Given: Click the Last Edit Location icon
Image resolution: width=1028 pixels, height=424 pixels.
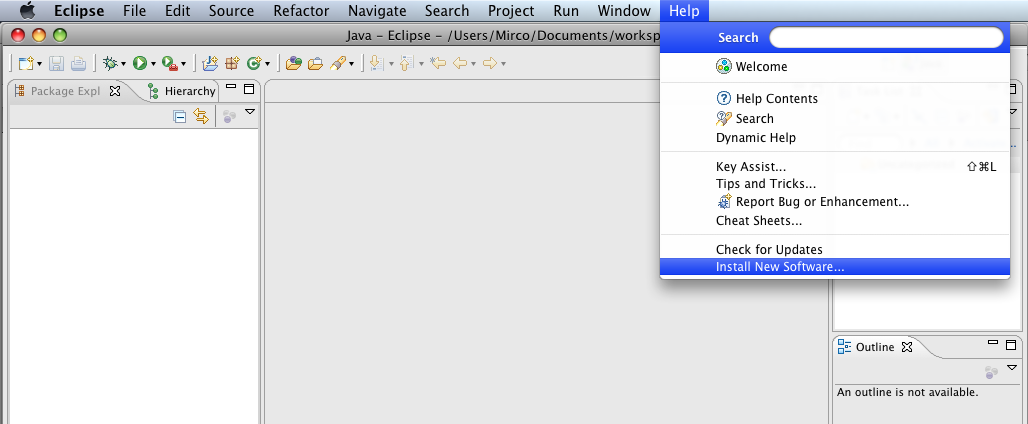Looking at the screenshot, I should [437, 64].
